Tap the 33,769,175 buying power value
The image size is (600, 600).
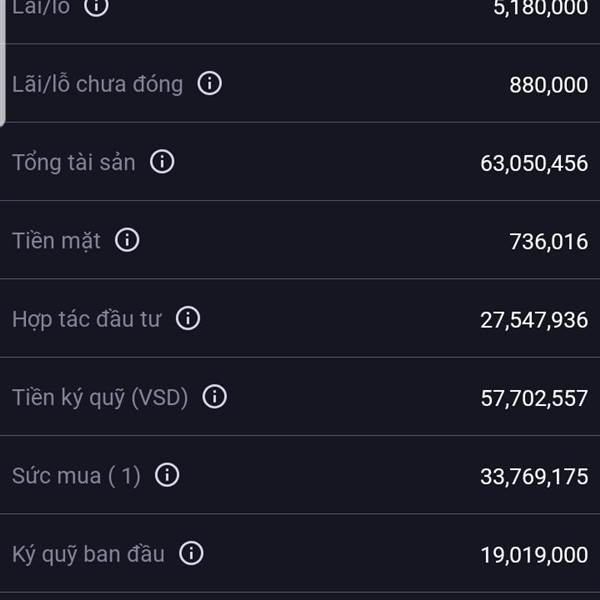pyautogui.click(x=534, y=477)
